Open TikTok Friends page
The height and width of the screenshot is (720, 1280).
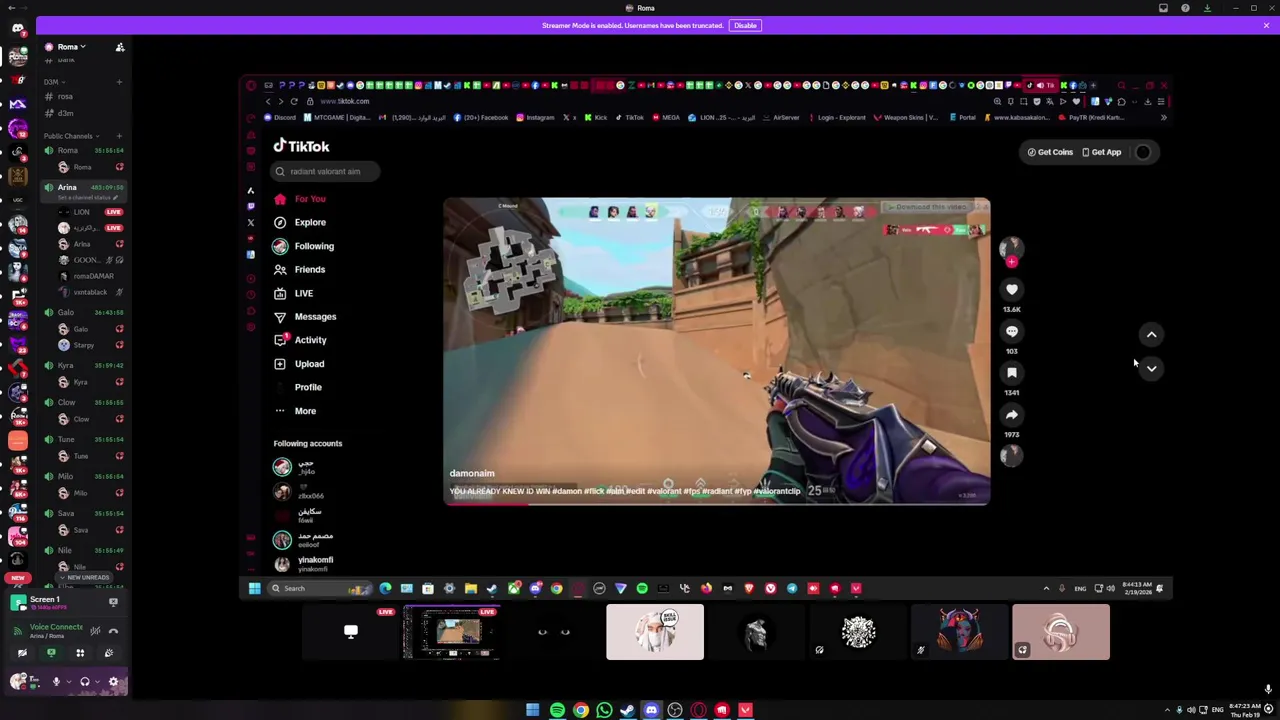coord(300,269)
